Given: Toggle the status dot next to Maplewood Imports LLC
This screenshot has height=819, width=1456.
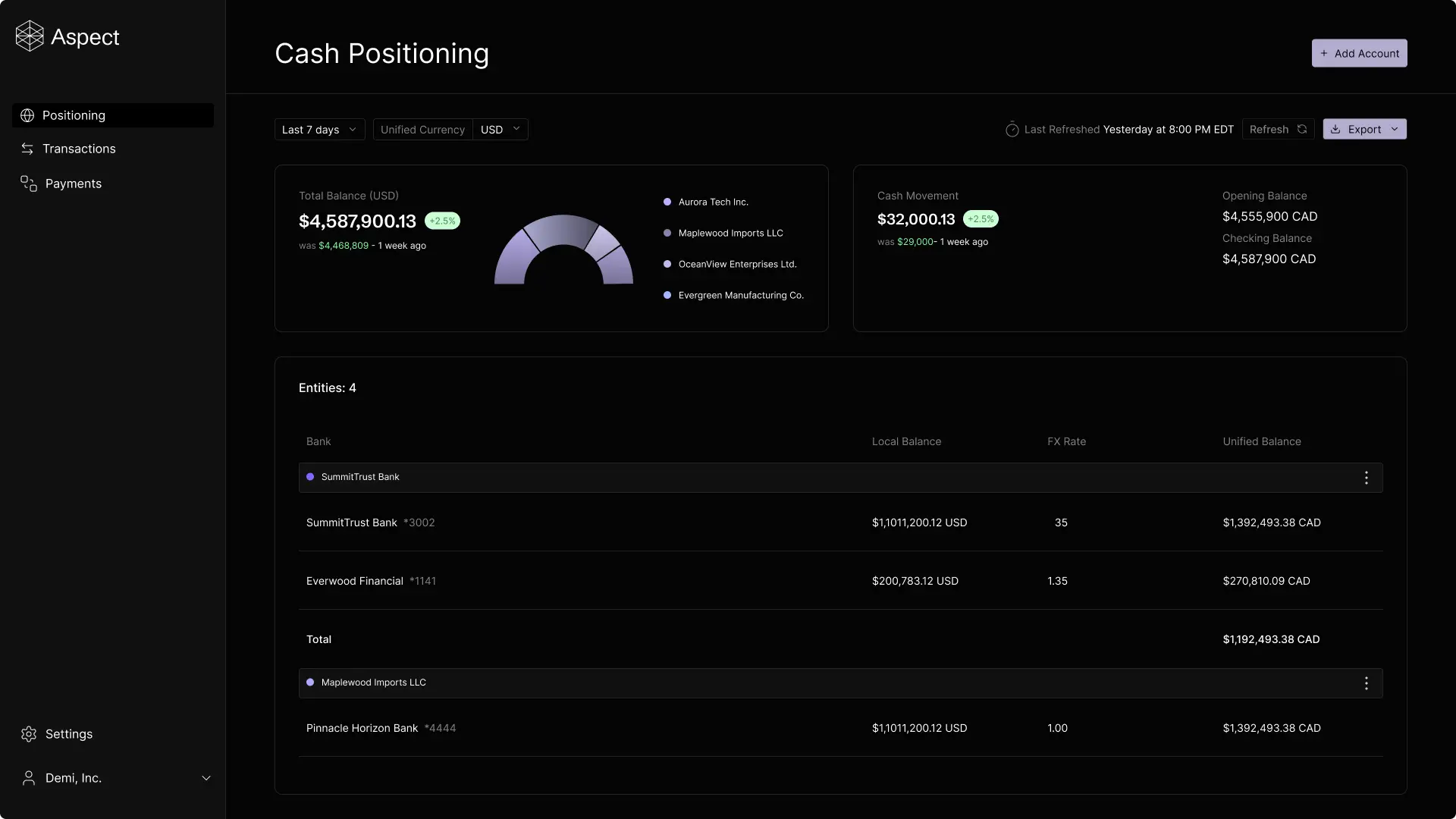Looking at the screenshot, I should coord(310,682).
